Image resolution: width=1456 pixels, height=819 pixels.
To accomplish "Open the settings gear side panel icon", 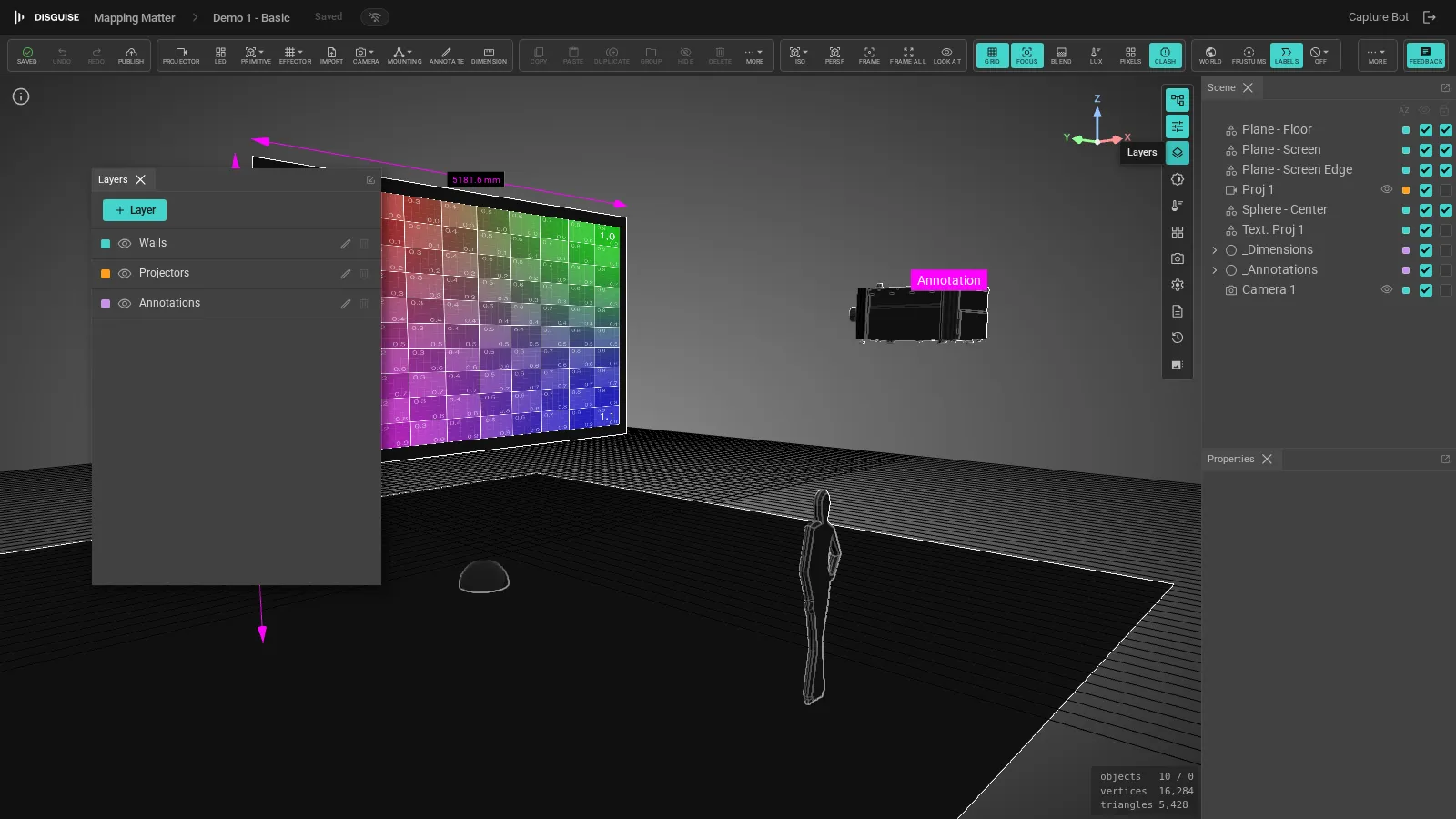I will [x=1178, y=285].
